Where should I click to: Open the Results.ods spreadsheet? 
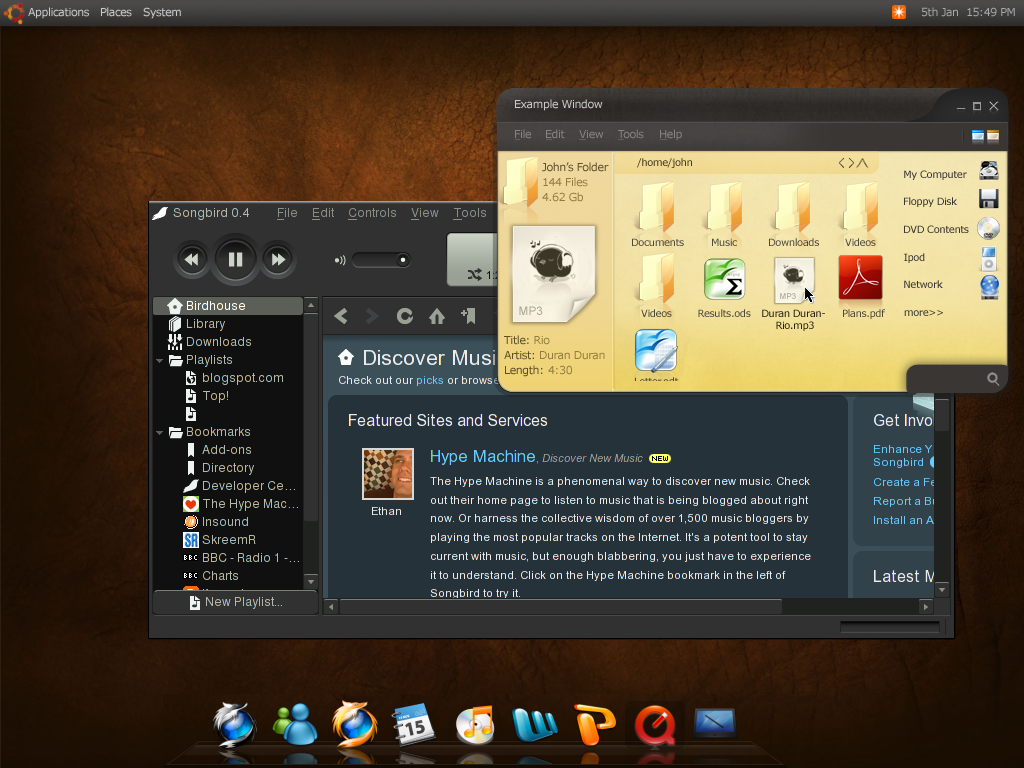tap(724, 279)
